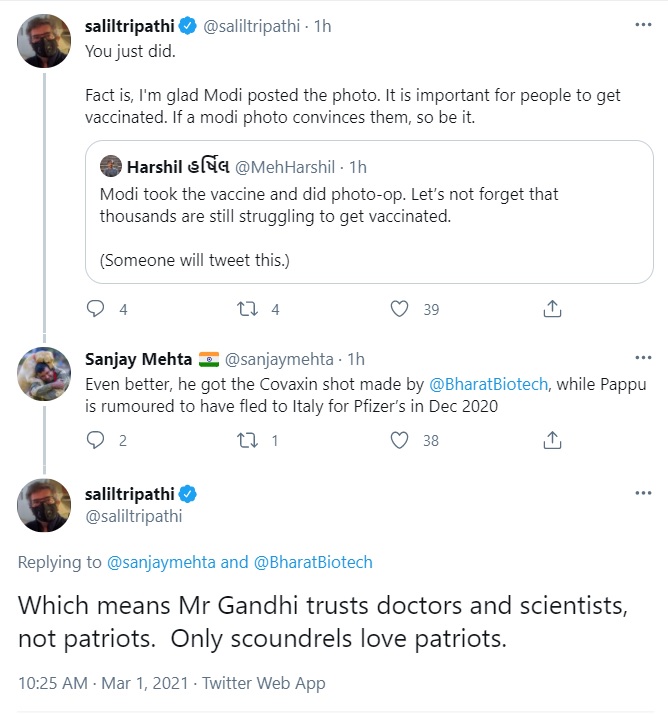This screenshot has width=668, height=715.
Task: Open the @BharatBiotech mention in Sanjay's tweet
Action: tap(488, 384)
